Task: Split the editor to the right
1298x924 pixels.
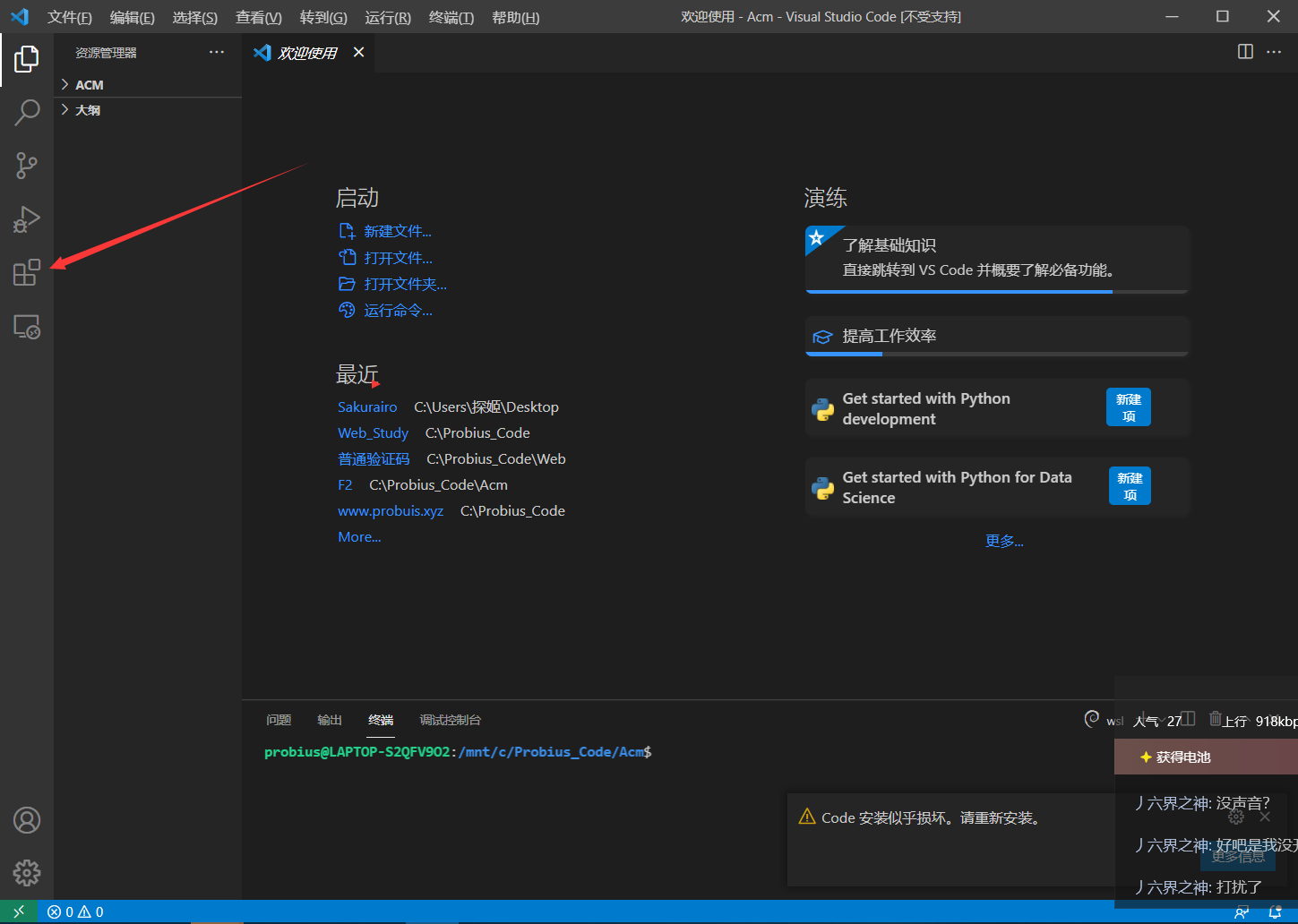Action: click(1245, 52)
